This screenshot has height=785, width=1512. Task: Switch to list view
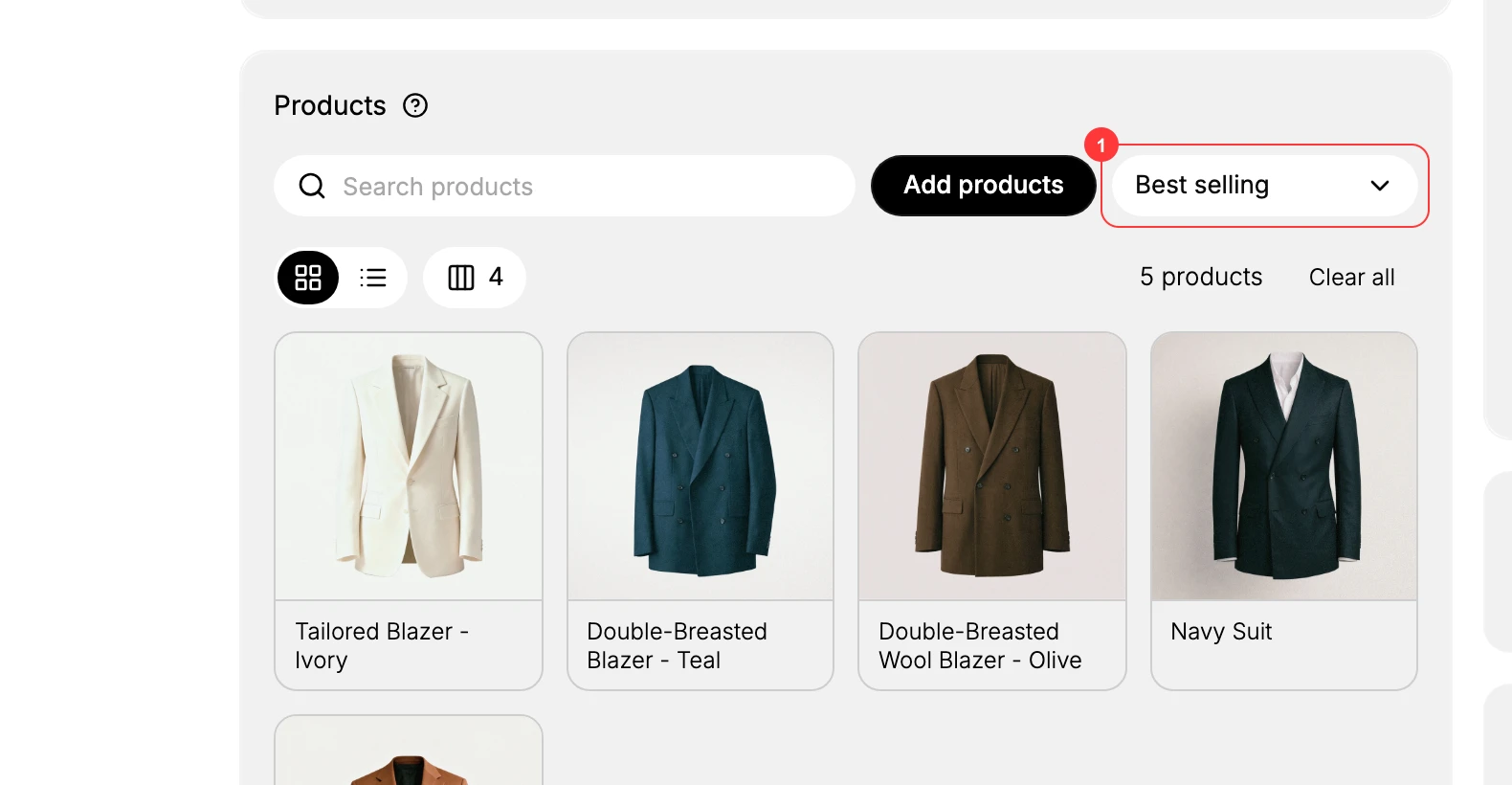click(x=373, y=278)
